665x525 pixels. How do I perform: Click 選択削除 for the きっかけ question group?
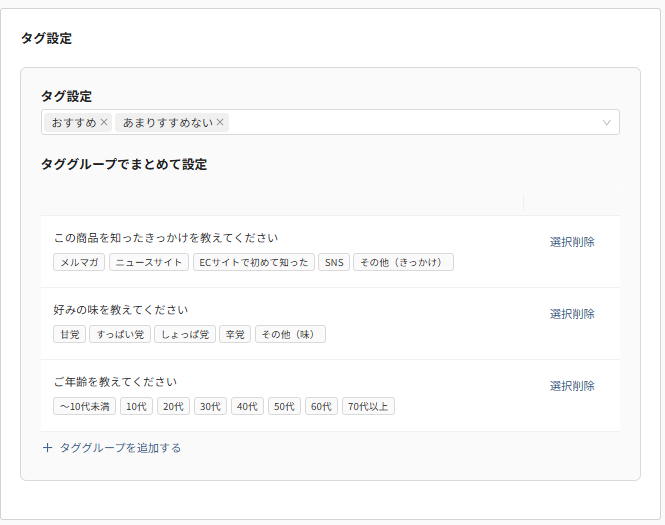571,242
